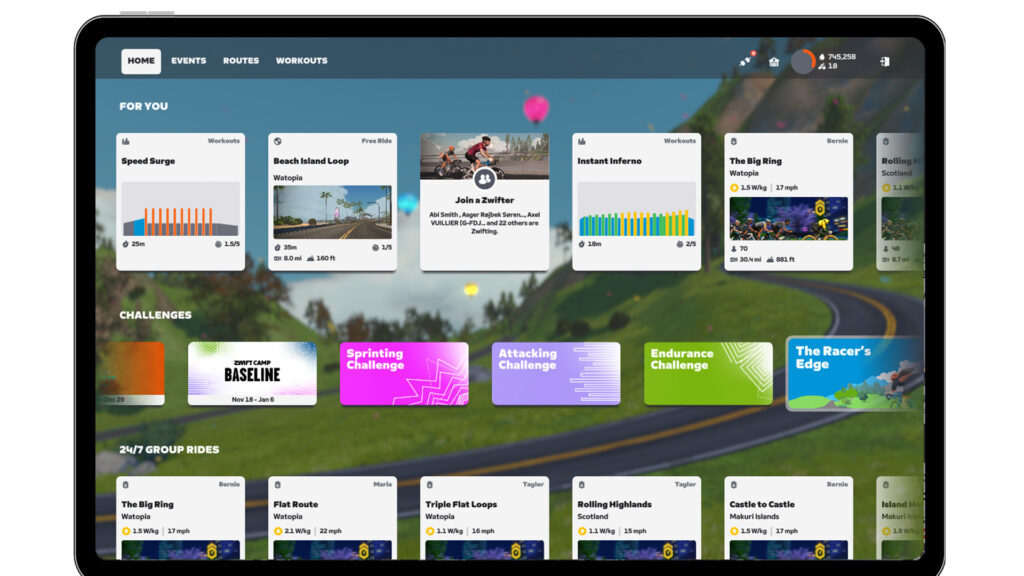
Task: Go to the WORKOUTS tab
Action: tap(302, 61)
